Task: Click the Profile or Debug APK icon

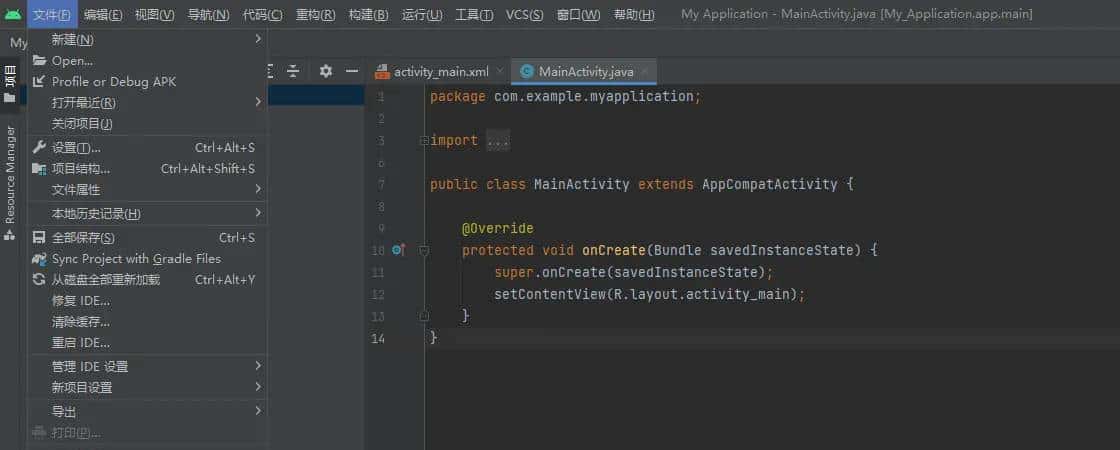Action: tap(39, 81)
